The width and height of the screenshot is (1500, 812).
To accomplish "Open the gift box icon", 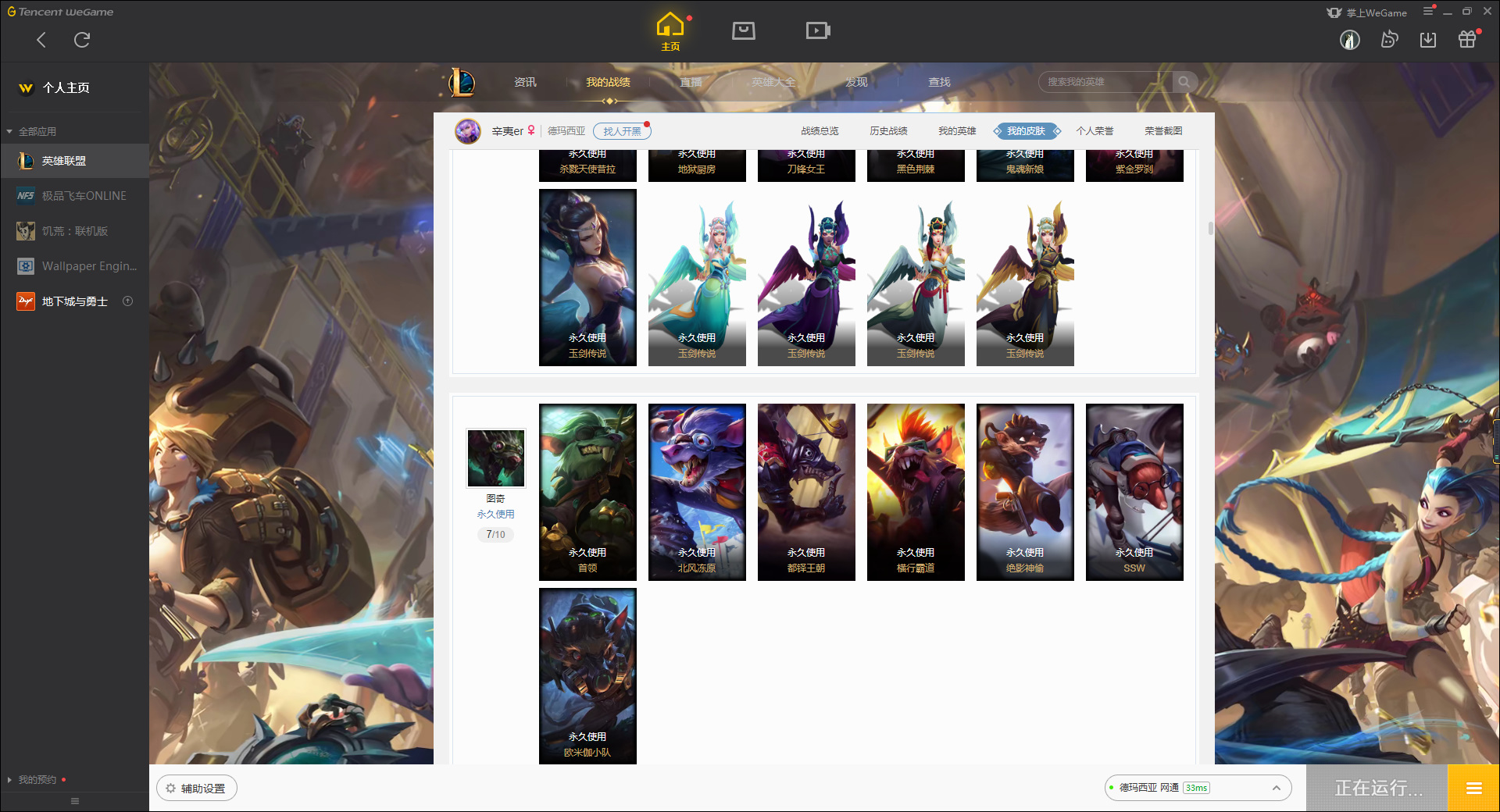I will [1467, 40].
